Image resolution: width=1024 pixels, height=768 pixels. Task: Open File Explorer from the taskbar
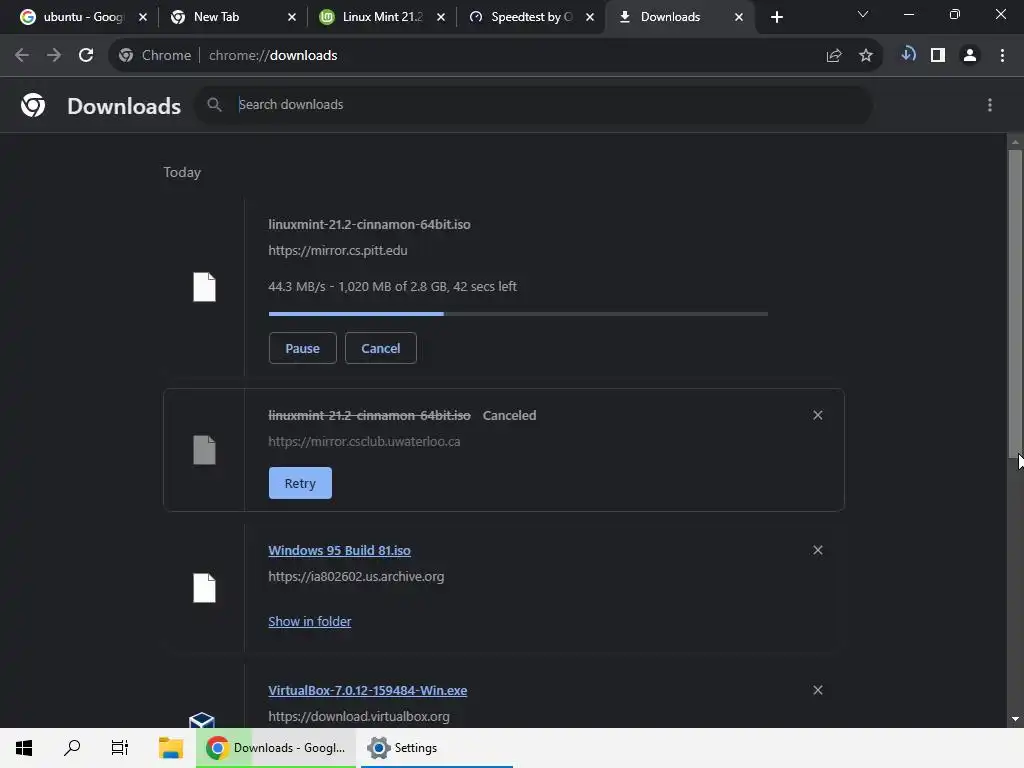[x=171, y=748]
